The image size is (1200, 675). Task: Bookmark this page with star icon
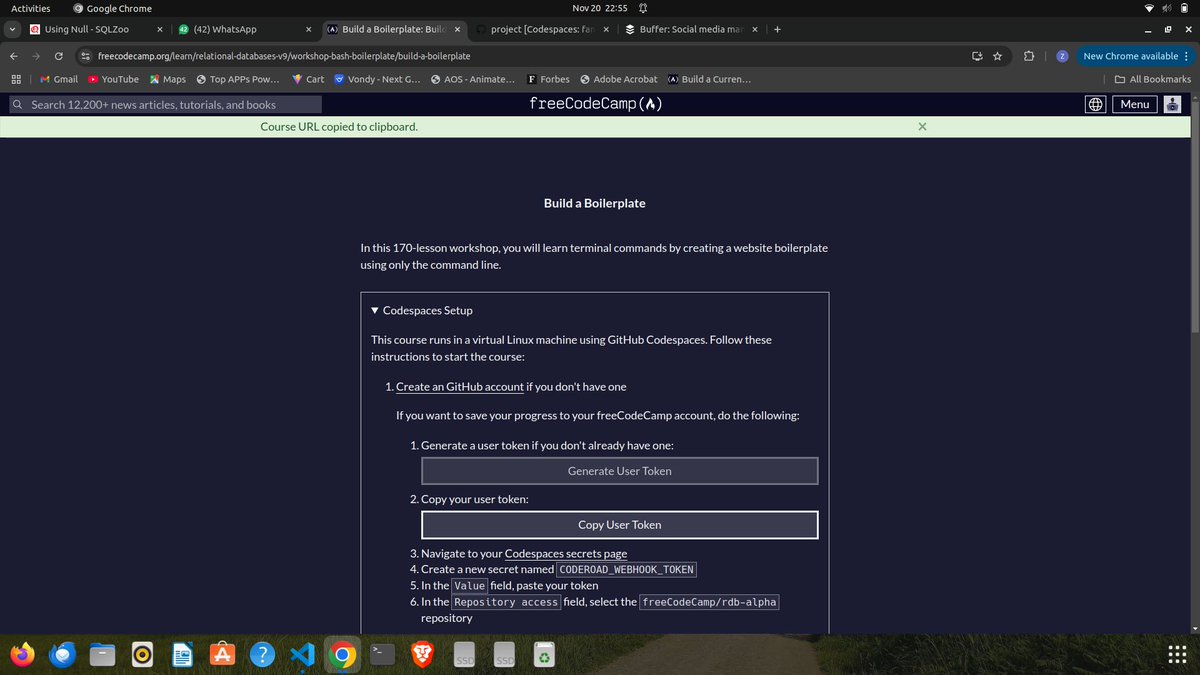(997, 56)
